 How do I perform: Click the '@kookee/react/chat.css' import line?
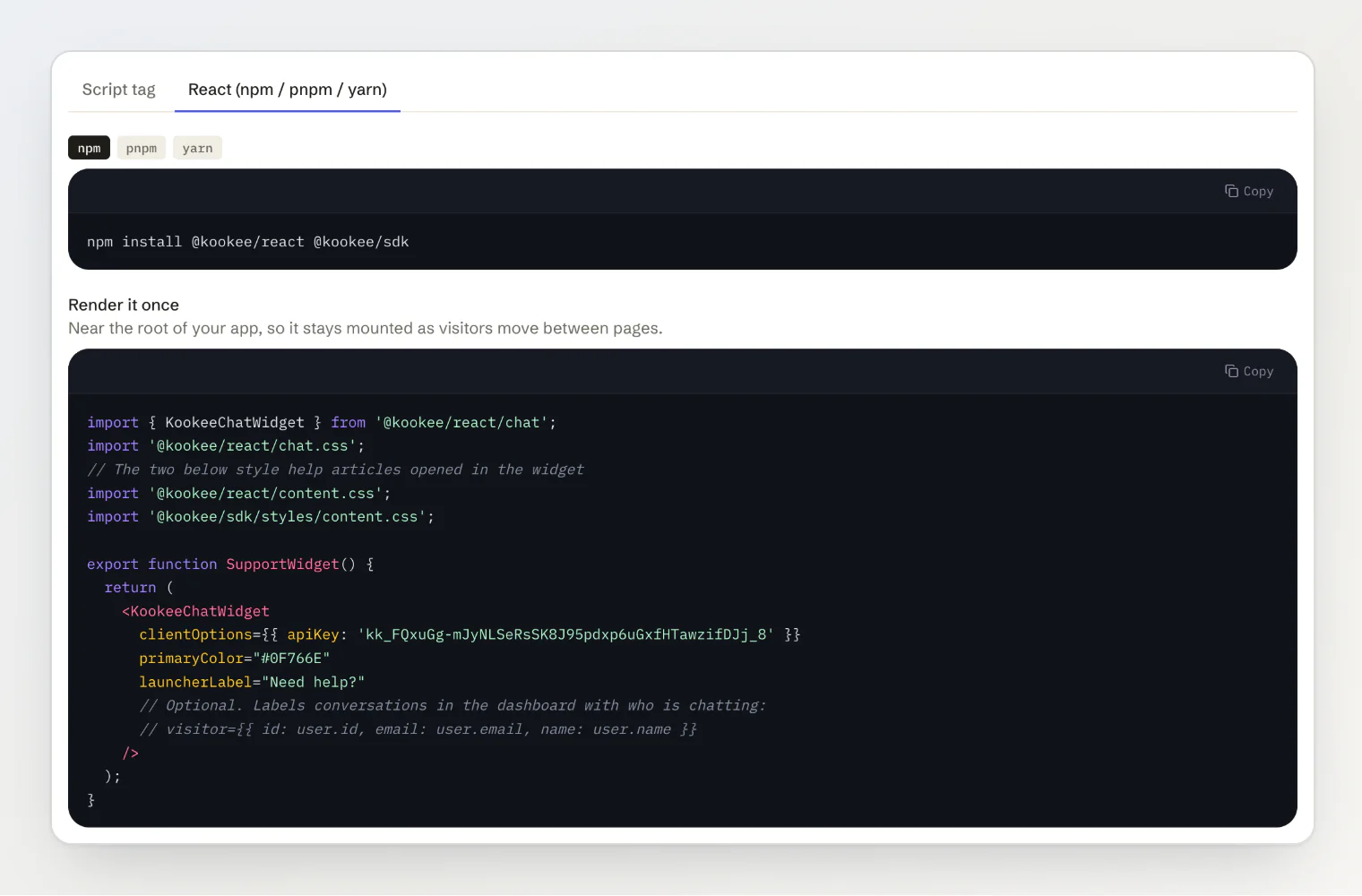[x=226, y=445]
